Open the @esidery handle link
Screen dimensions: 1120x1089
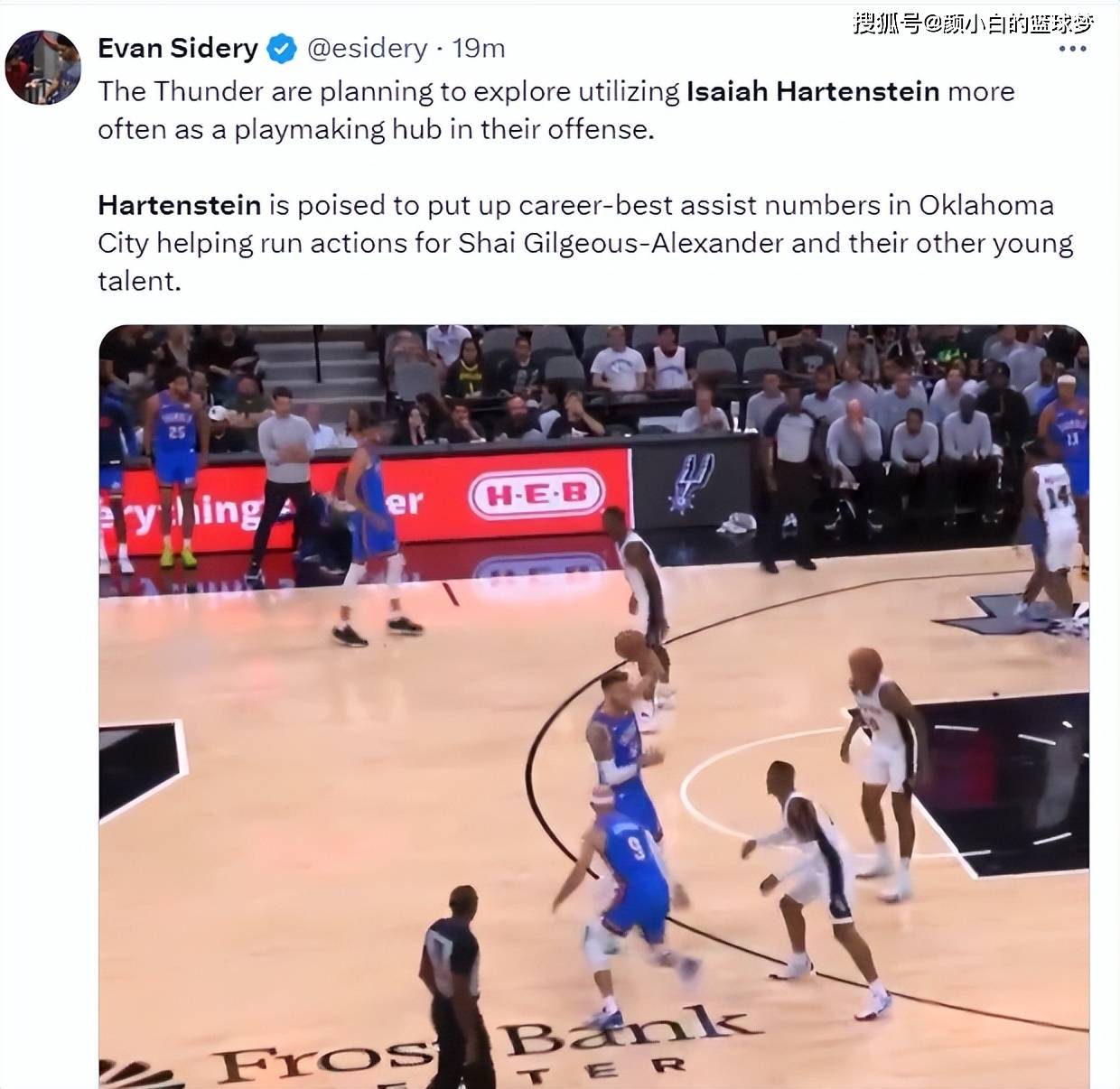(368, 48)
